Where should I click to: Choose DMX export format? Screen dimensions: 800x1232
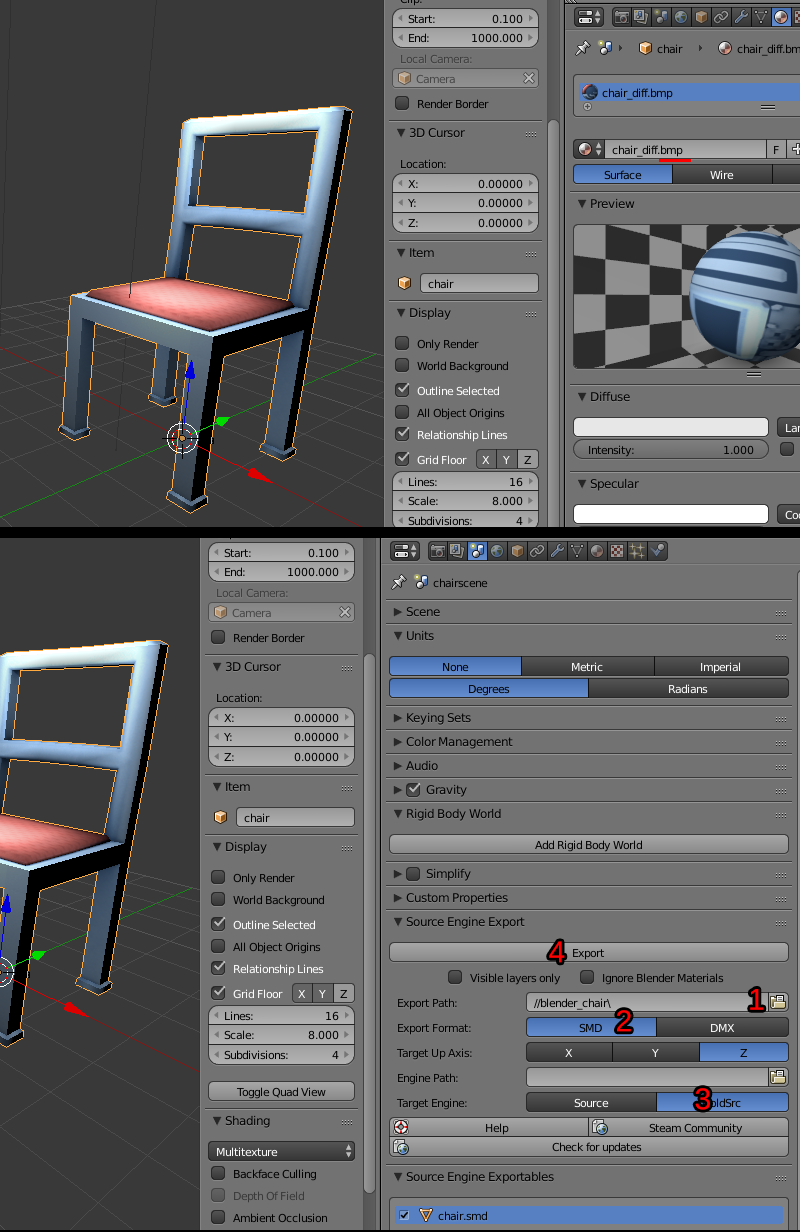[x=722, y=1027]
